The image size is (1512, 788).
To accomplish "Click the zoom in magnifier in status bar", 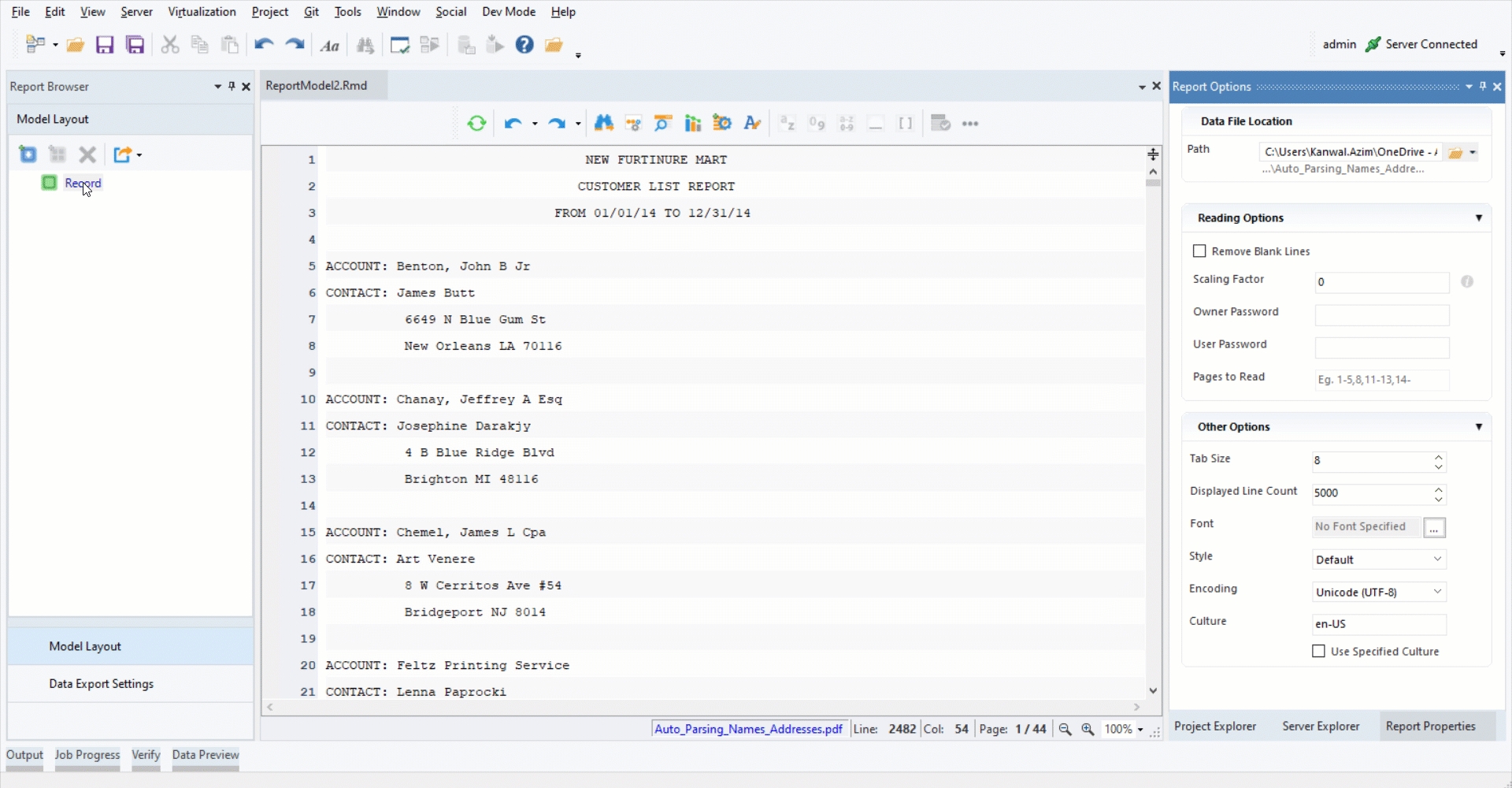I will (x=1088, y=729).
